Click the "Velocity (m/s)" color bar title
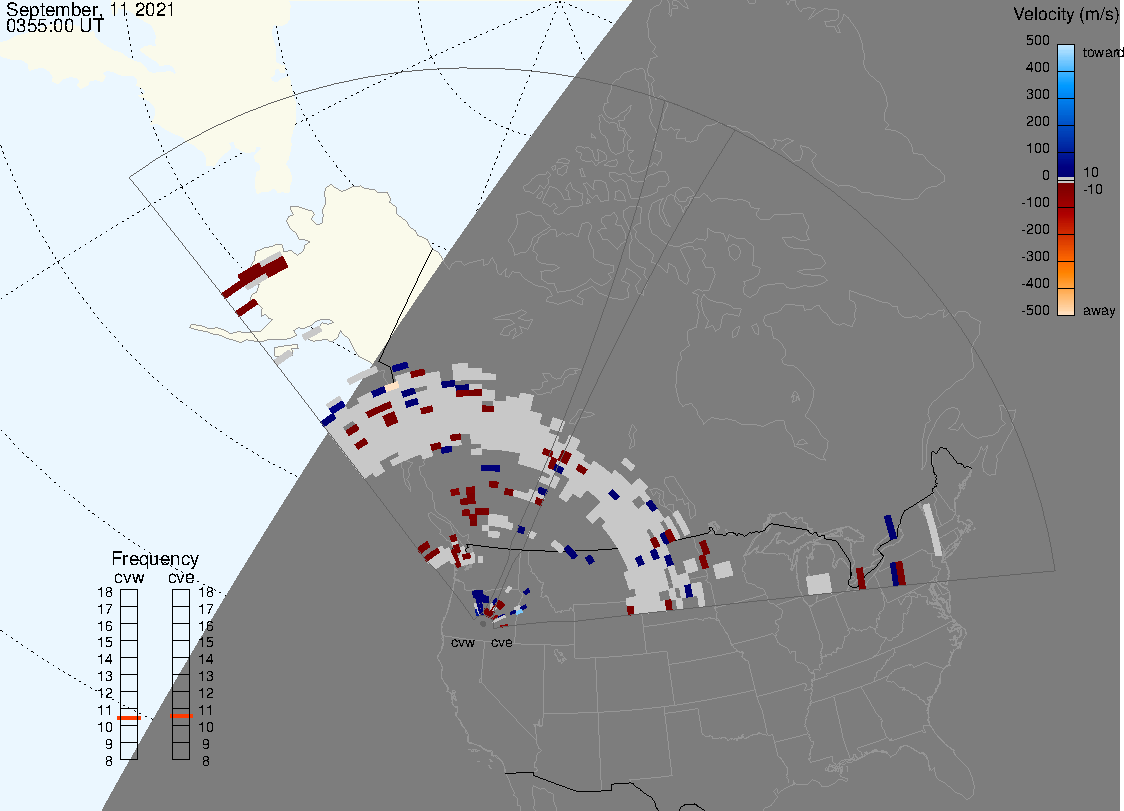This screenshot has height=811, width=1124. (1065, 14)
